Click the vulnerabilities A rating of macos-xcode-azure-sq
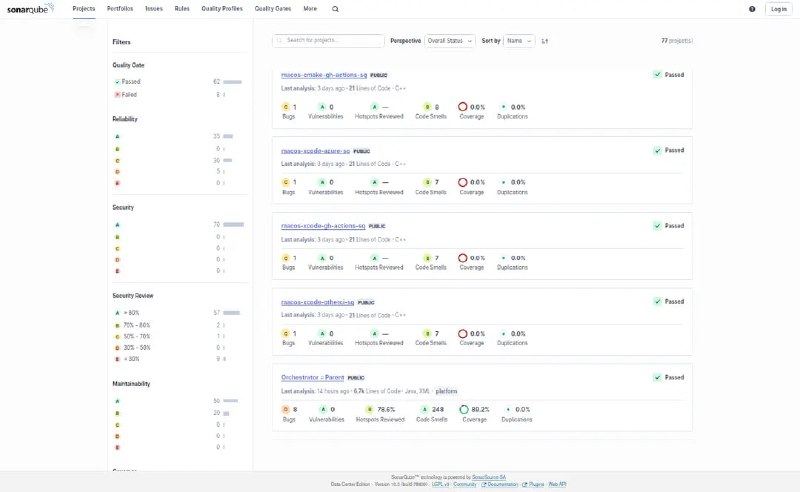The image size is (800, 492). coord(322,182)
